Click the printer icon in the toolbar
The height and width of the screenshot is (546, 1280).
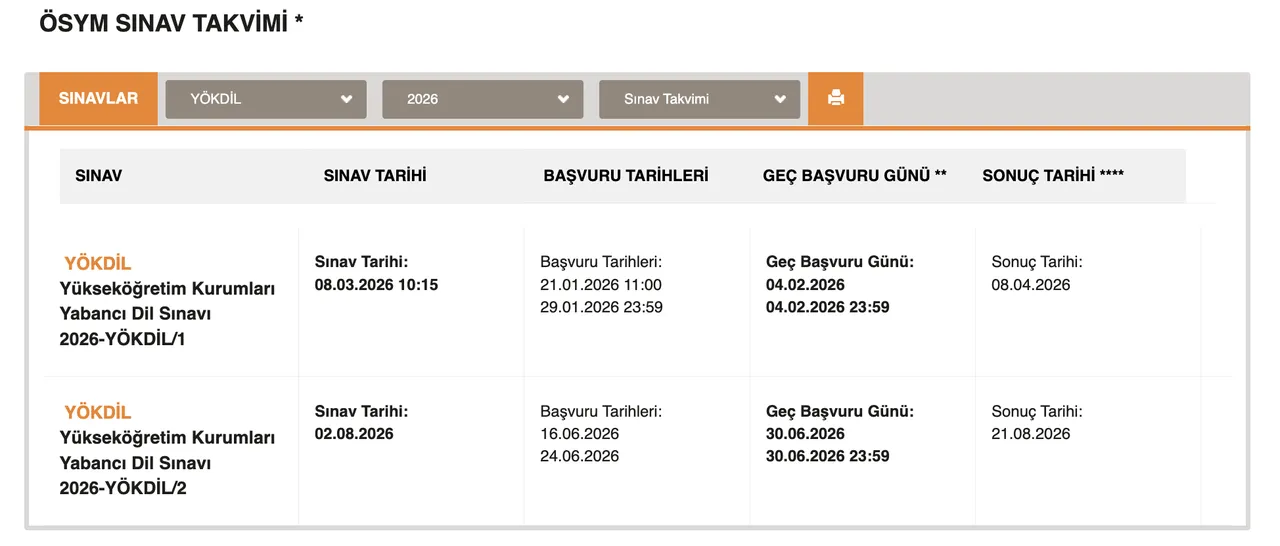point(836,98)
